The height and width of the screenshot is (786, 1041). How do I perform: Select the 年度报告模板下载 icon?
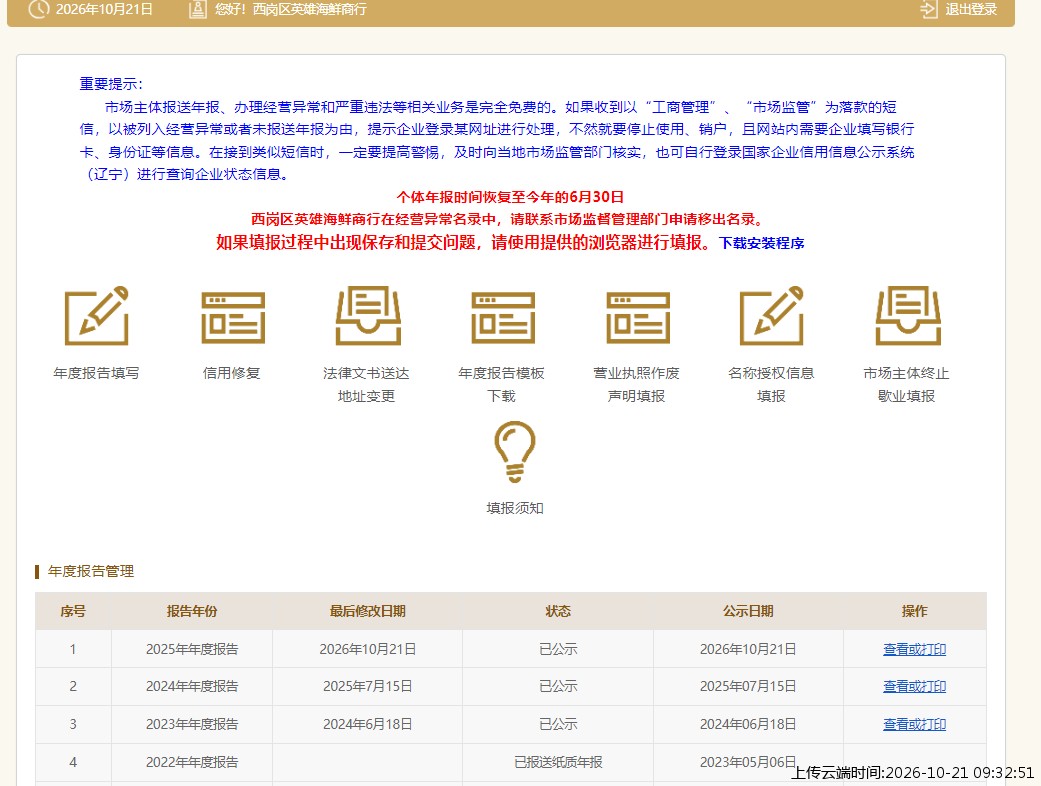[503, 317]
